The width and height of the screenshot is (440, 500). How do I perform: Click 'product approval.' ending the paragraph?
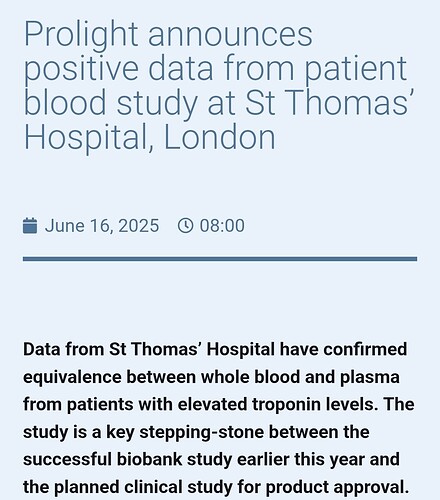coord(337,488)
